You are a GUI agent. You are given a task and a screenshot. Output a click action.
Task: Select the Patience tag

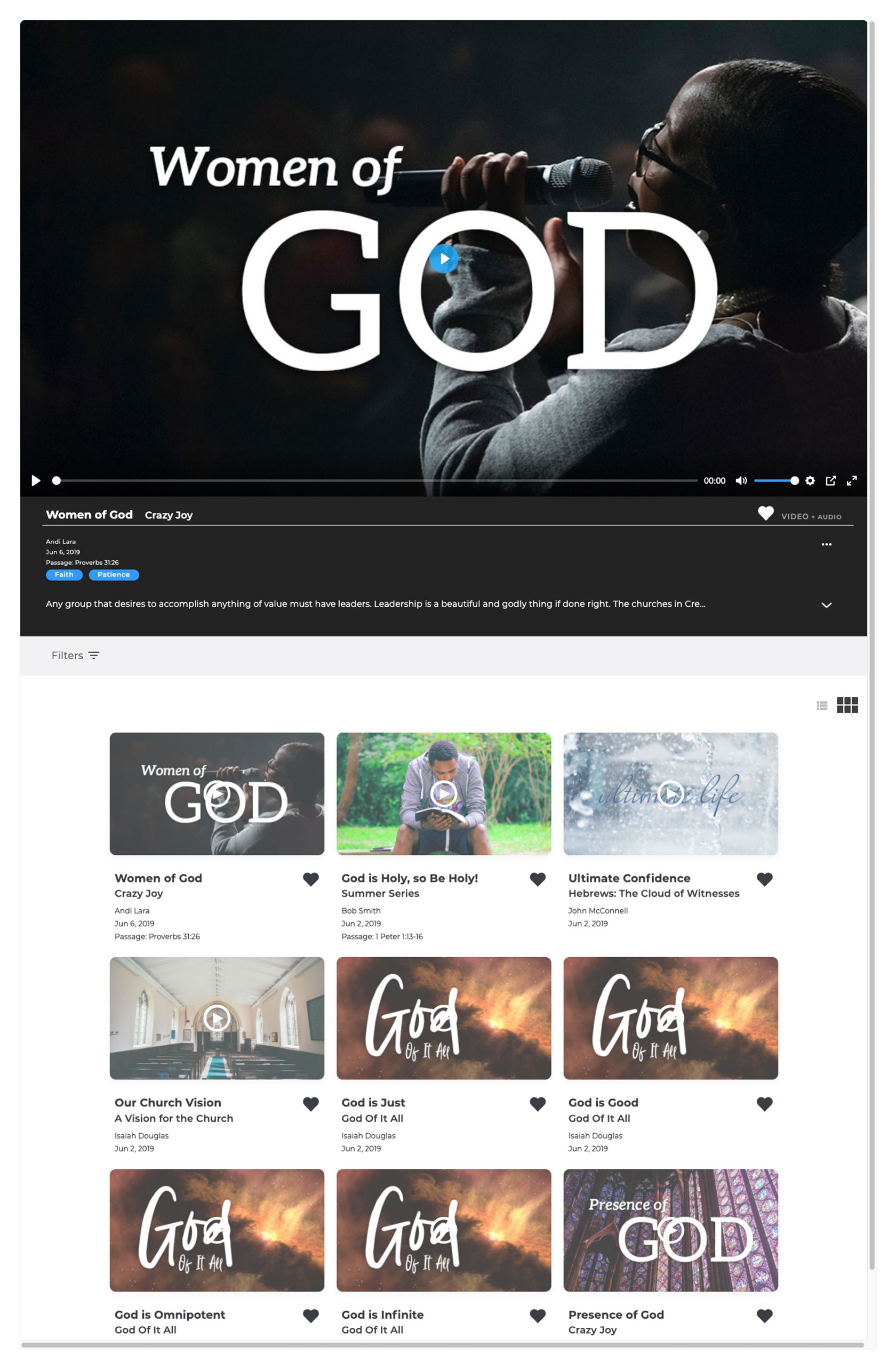coord(114,575)
